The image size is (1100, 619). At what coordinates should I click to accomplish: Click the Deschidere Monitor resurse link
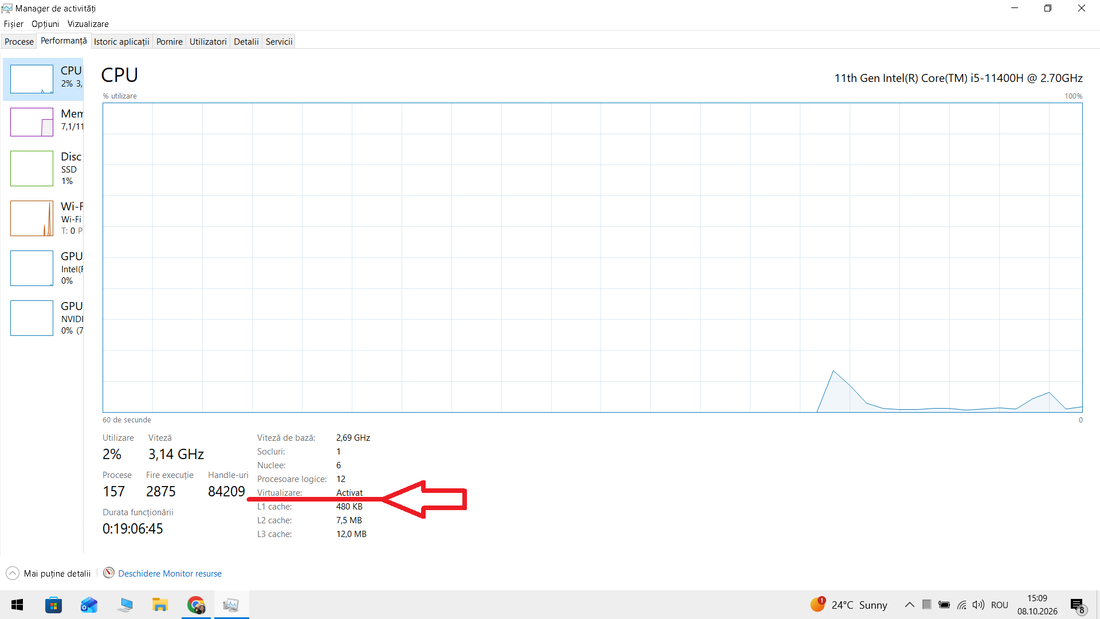[170, 573]
